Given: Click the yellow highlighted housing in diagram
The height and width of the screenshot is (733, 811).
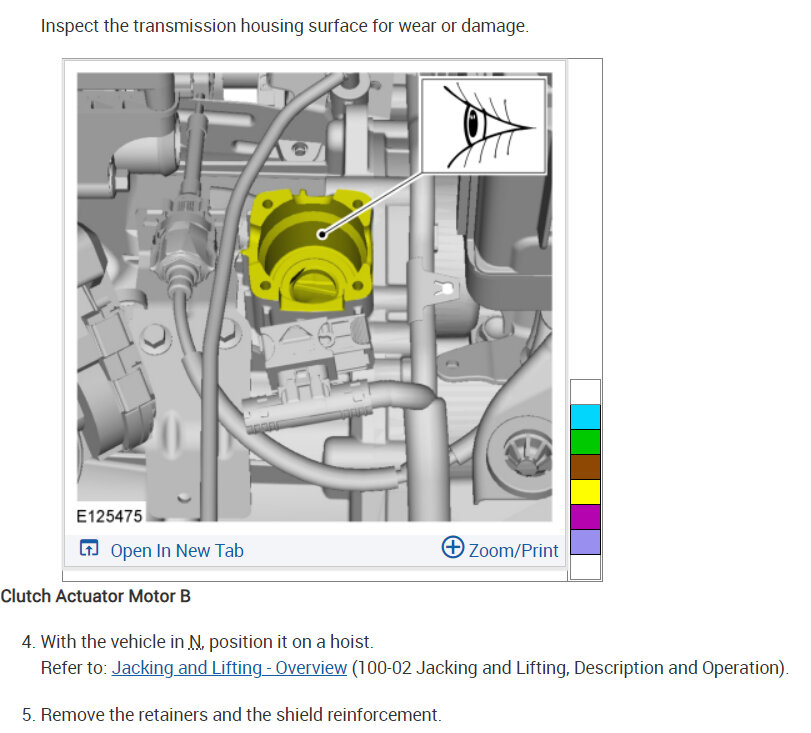Looking at the screenshot, I should (310, 251).
